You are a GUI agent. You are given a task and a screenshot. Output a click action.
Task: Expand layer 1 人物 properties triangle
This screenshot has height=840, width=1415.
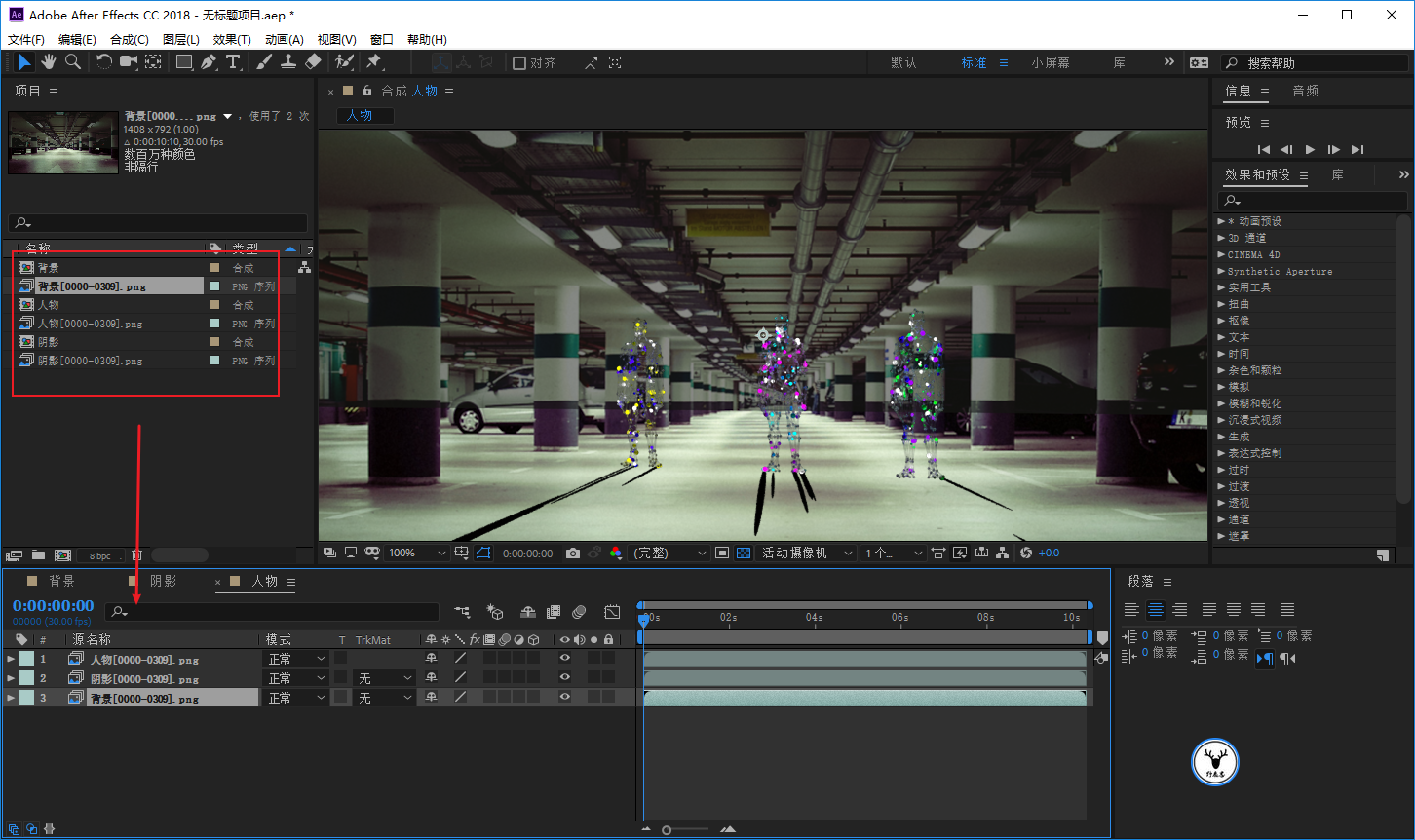11,659
